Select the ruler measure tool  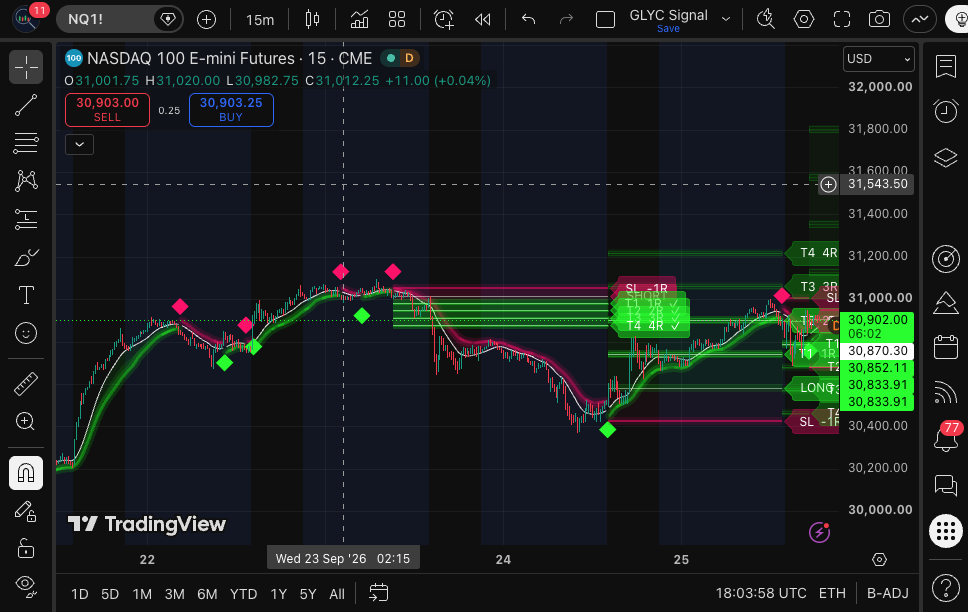tap(26, 384)
